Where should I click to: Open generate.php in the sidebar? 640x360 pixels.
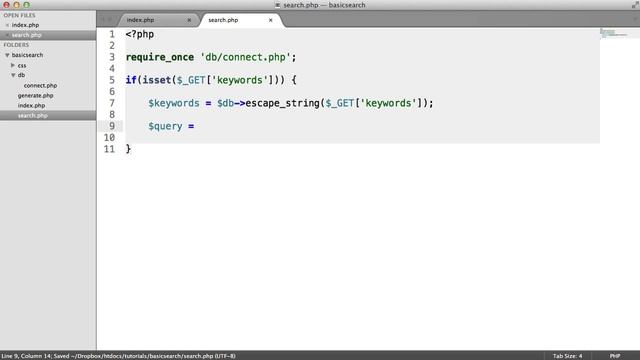click(35, 96)
